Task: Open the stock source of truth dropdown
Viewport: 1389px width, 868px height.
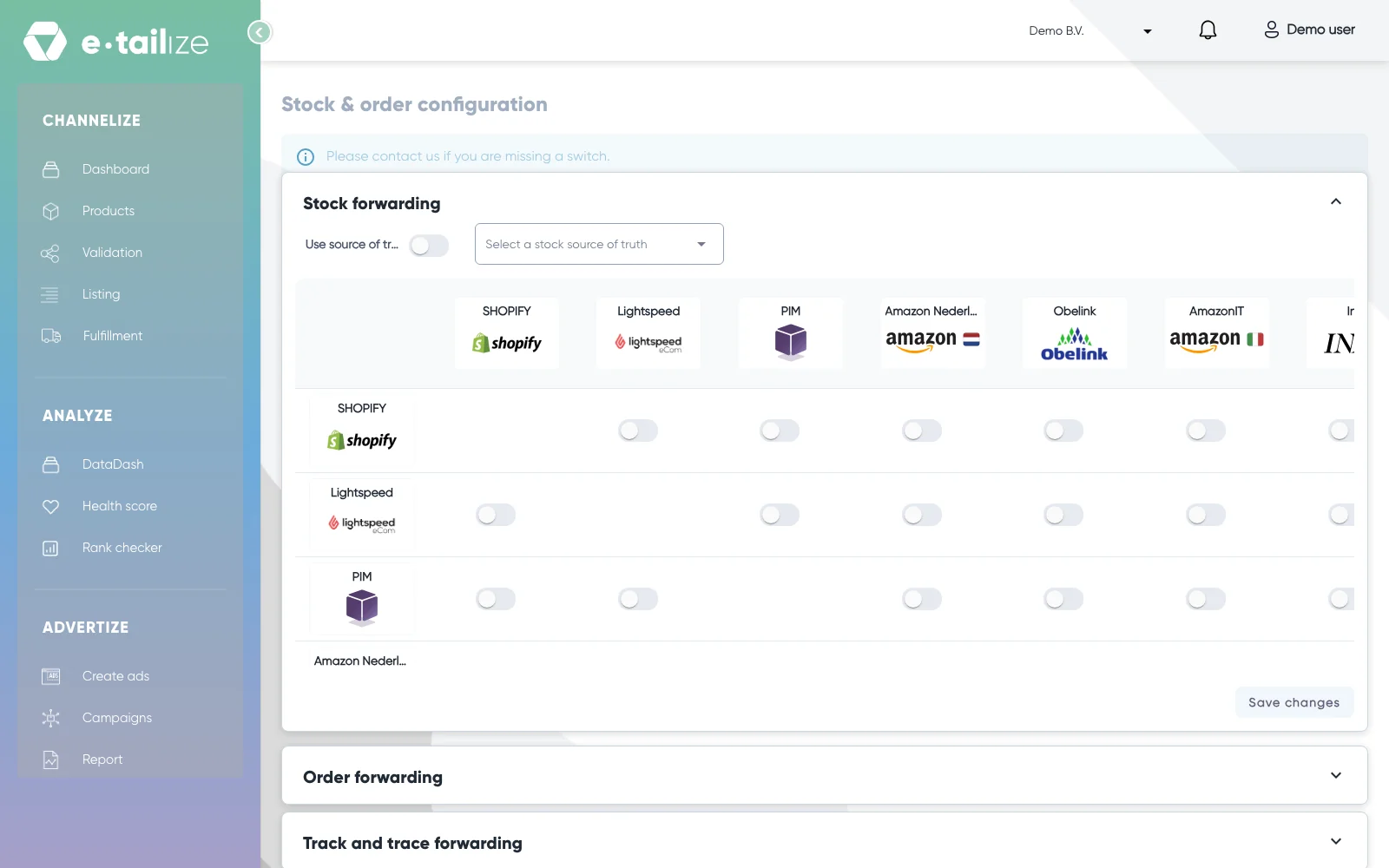Action: coord(599,244)
